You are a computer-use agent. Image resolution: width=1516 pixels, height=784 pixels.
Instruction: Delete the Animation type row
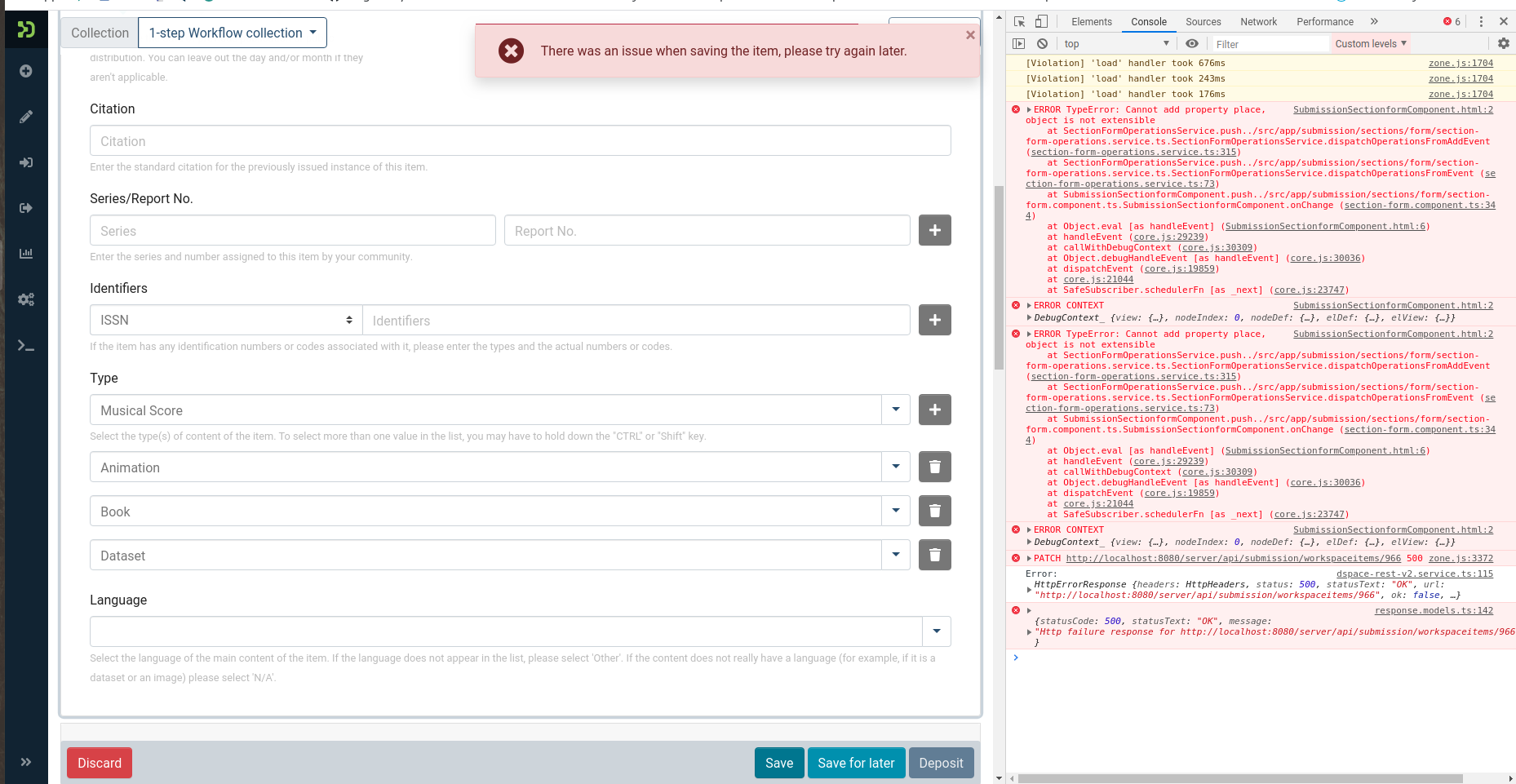tap(935, 467)
